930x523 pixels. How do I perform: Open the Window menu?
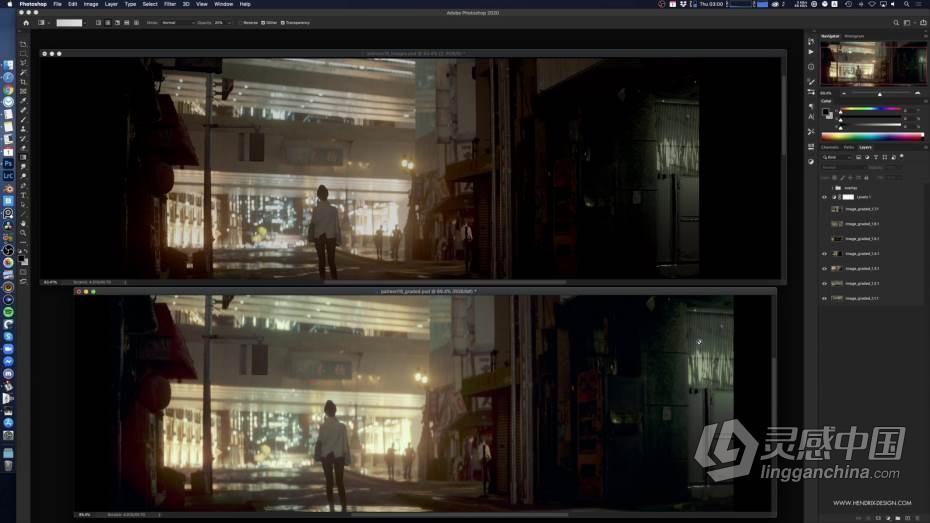(x=224, y=4)
